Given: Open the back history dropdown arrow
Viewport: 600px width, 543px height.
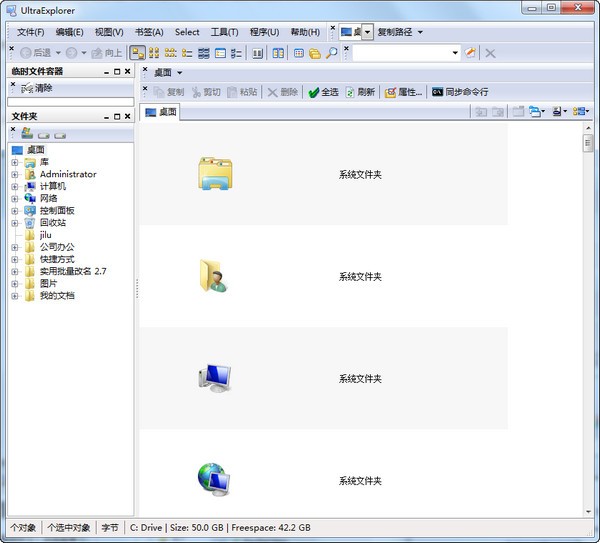Looking at the screenshot, I should 58,53.
